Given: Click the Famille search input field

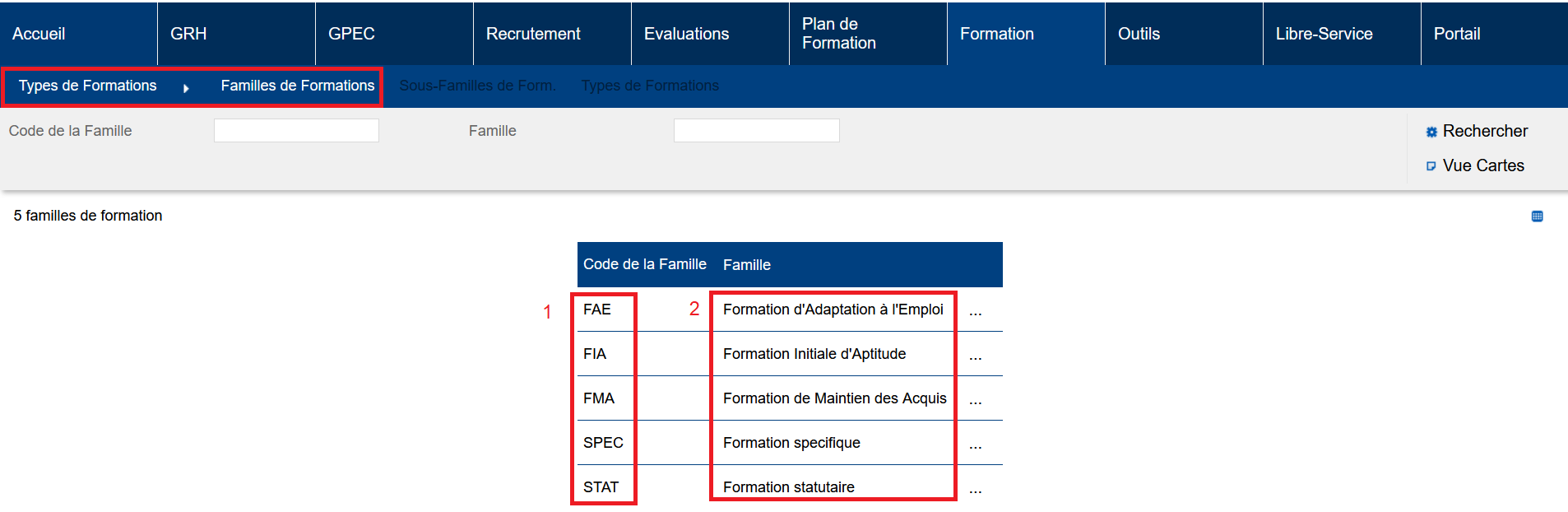Looking at the screenshot, I should (756, 131).
